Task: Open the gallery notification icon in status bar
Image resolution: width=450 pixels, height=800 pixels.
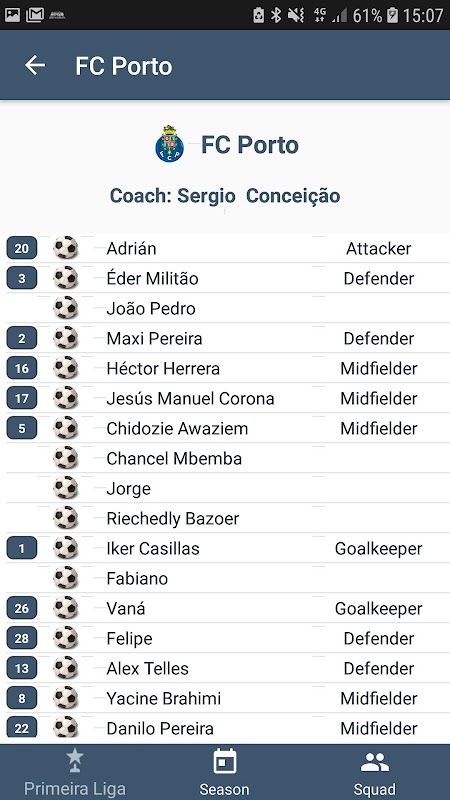Action: (x=12, y=15)
